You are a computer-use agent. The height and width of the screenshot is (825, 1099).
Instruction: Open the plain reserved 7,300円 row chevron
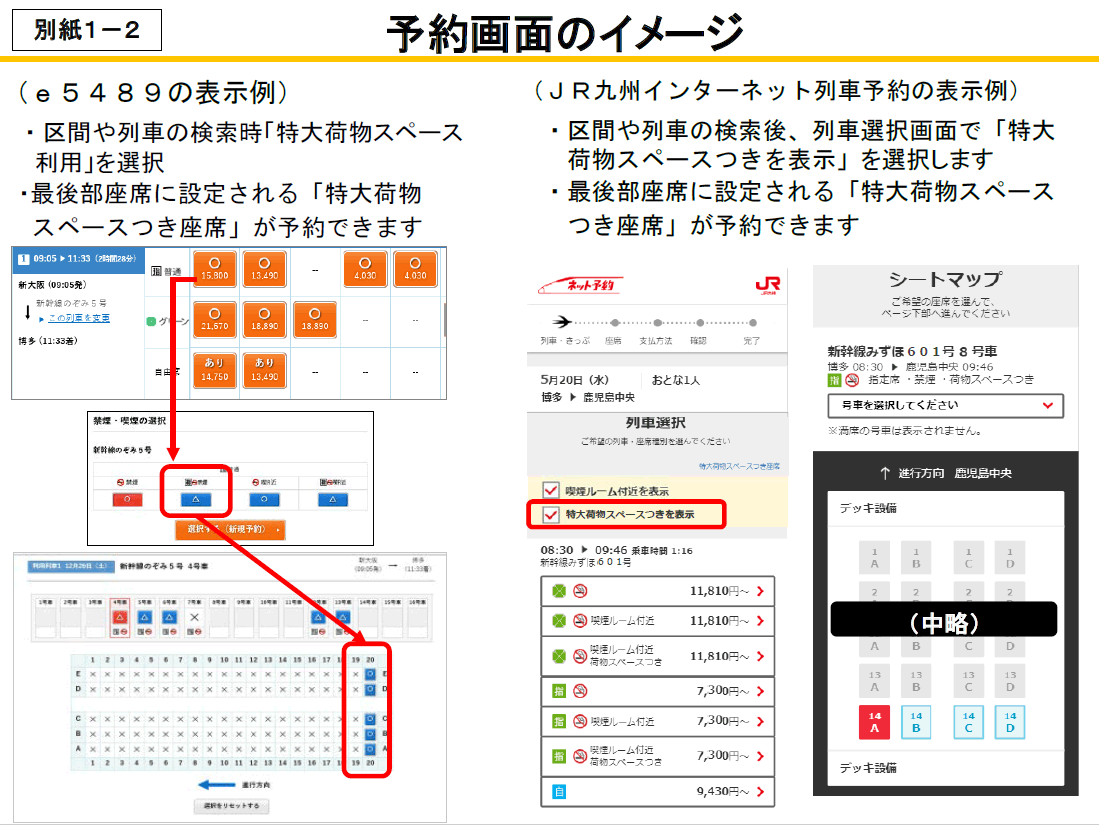(x=760, y=691)
